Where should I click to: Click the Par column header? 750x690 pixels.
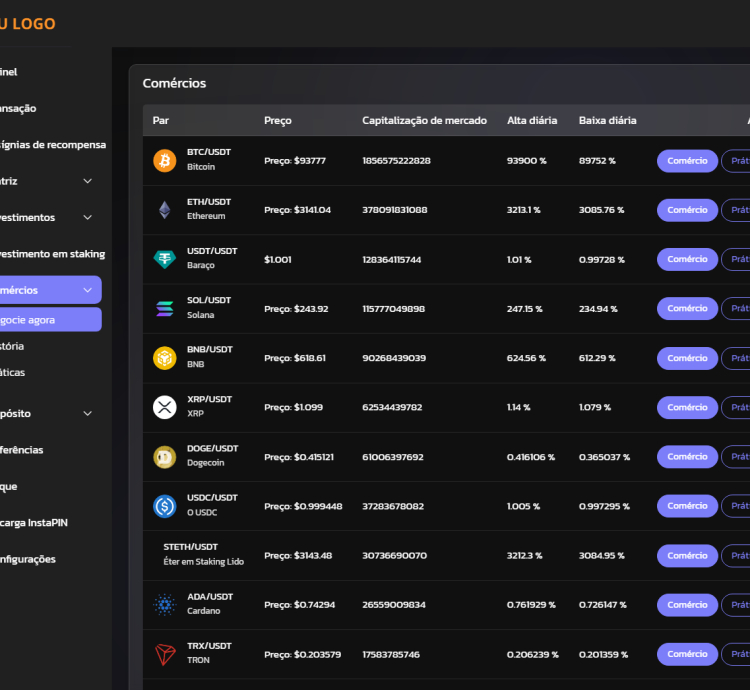tap(161, 120)
